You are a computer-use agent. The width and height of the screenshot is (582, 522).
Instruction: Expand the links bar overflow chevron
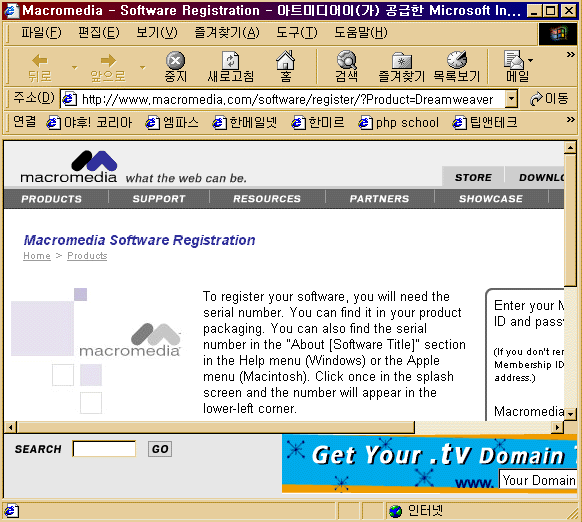click(570, 120)
